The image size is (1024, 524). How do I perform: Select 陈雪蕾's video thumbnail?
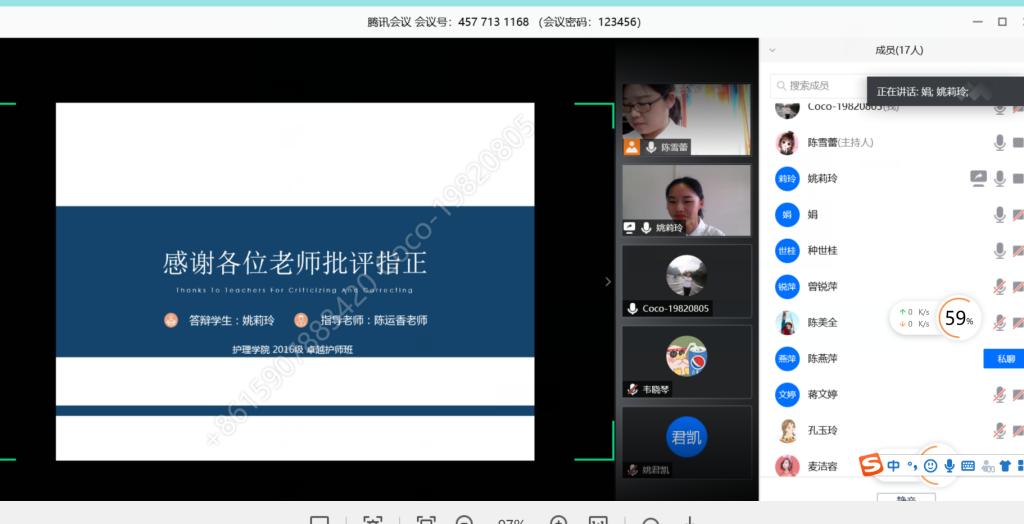pos(686,118)
